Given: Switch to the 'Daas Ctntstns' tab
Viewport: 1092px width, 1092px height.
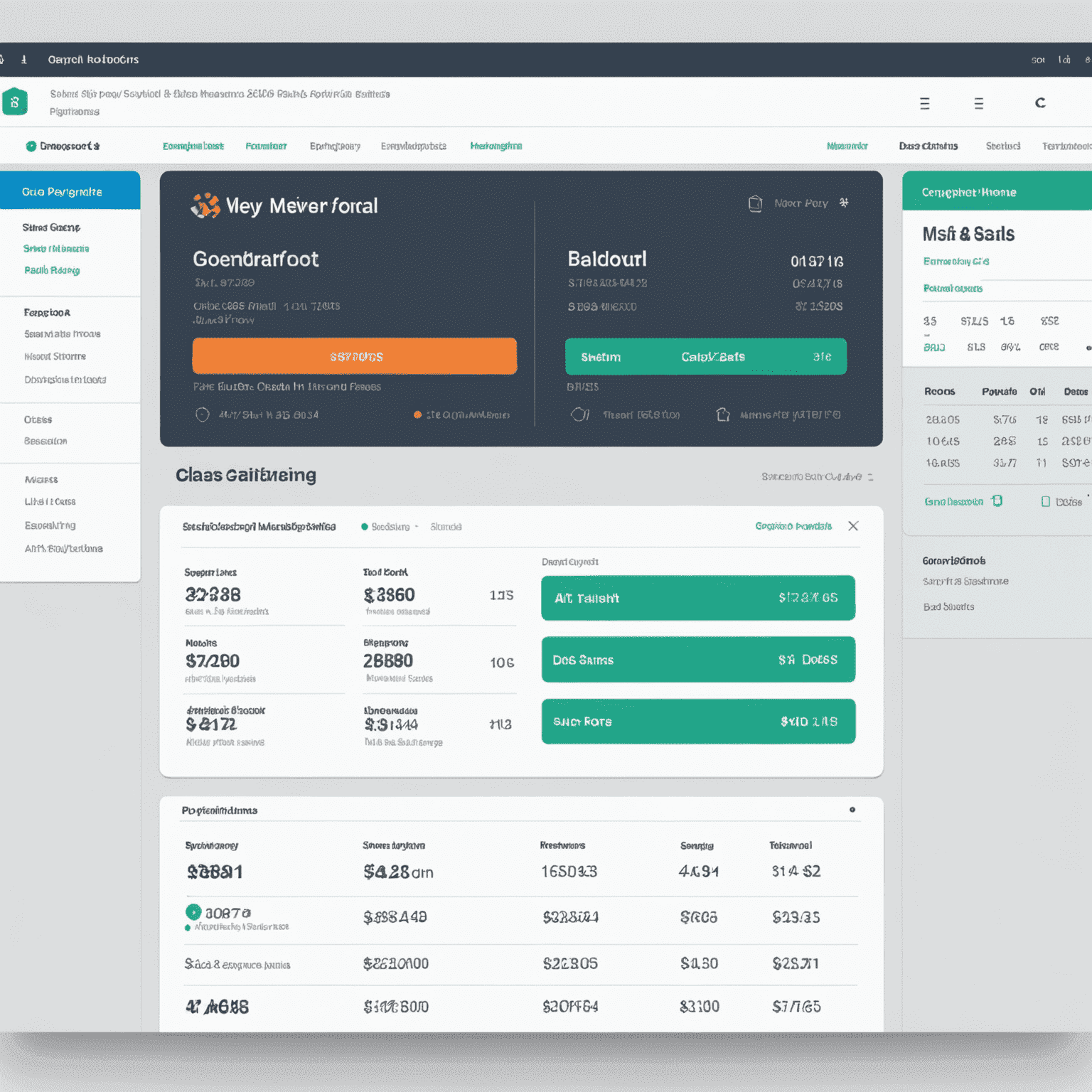Looking at the screenshot, I should pos(928,146).
